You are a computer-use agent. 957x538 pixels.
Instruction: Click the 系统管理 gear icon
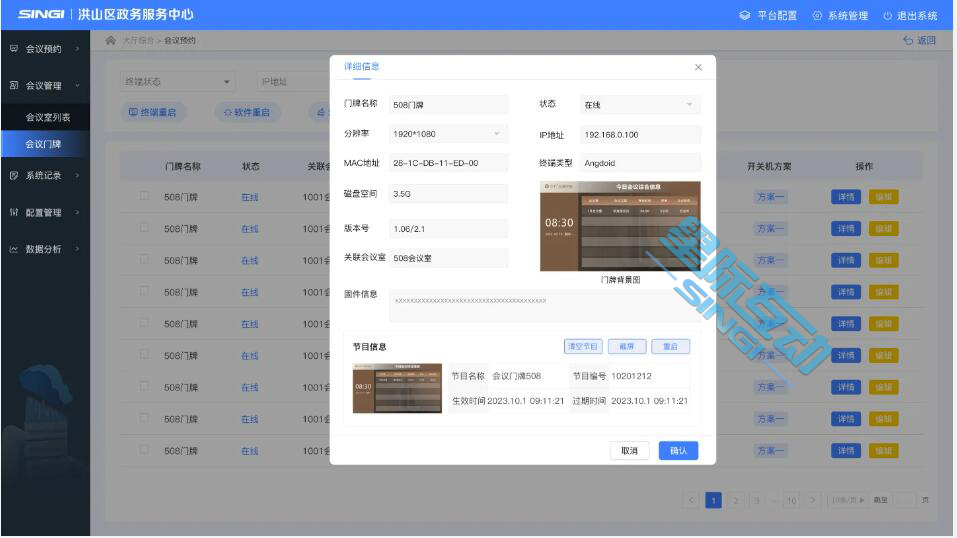(817, 16)
